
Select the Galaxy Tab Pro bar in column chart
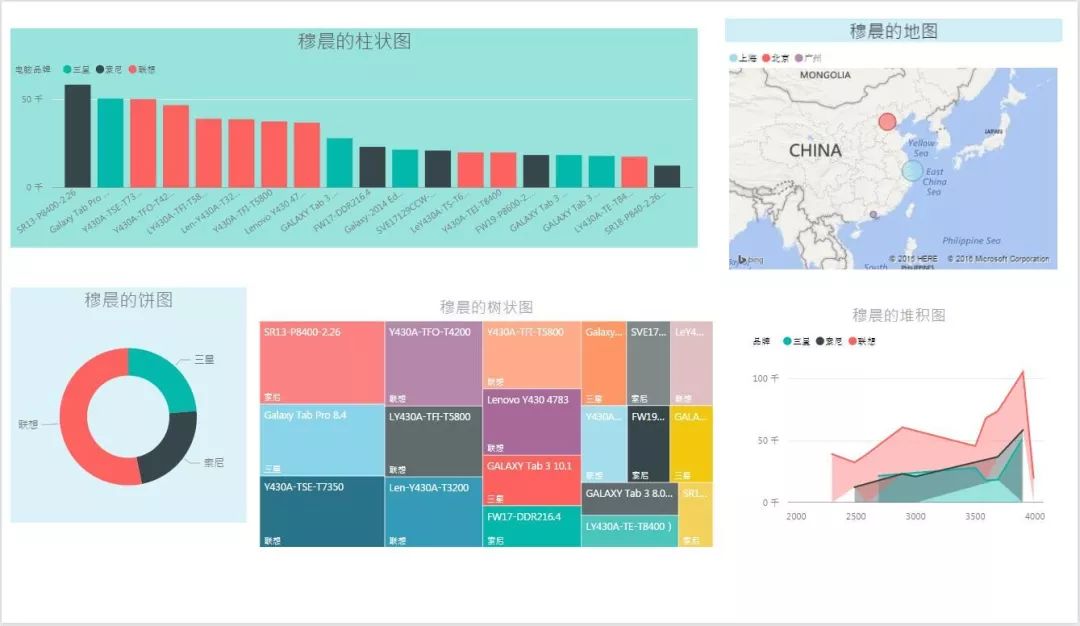click(110, 143)
